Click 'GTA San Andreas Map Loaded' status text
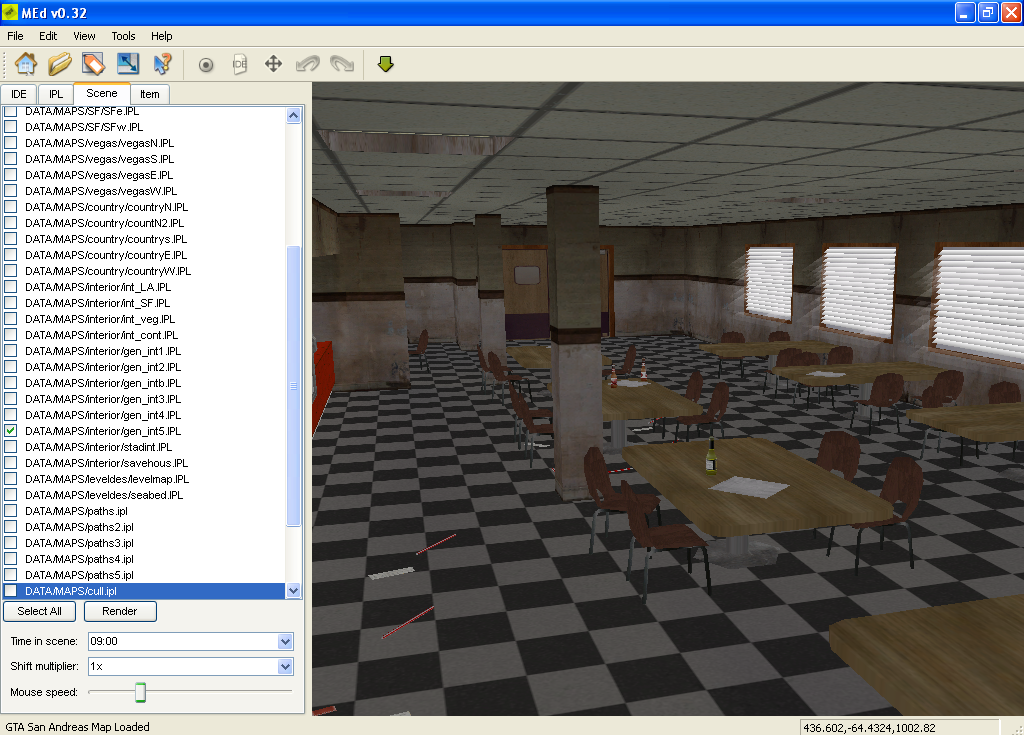Image resolution: width=1024 pixels, height=735 pixels. (x=77, y=727)
